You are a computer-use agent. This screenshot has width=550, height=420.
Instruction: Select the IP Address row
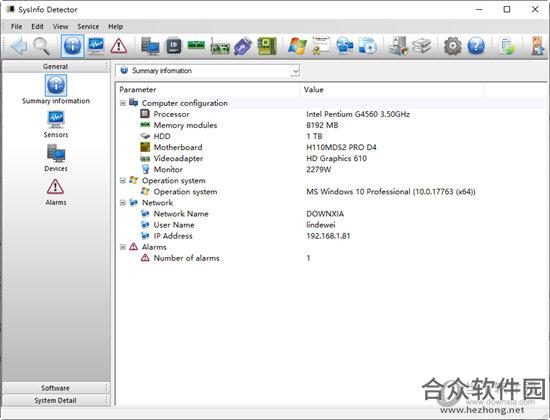coord(332,236)
